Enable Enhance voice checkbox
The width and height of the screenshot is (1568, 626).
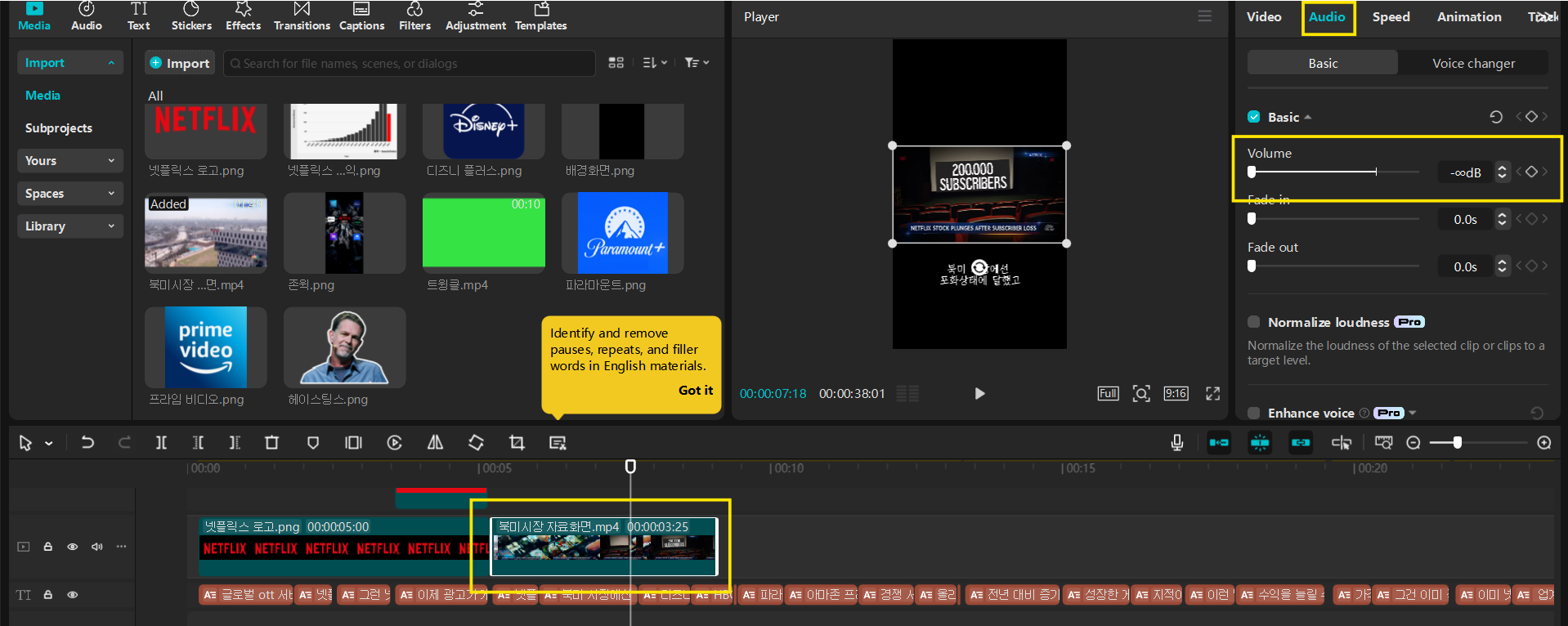click(x=1253, y=413)
